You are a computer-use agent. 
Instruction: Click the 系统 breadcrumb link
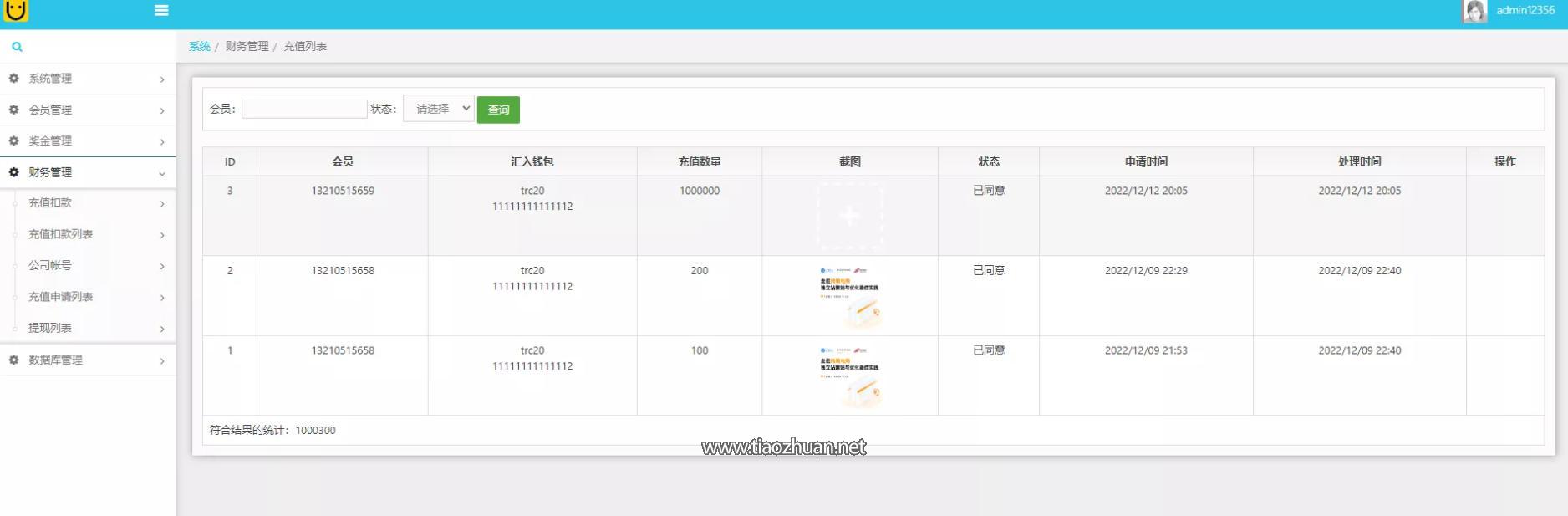(x=200, y=47)
